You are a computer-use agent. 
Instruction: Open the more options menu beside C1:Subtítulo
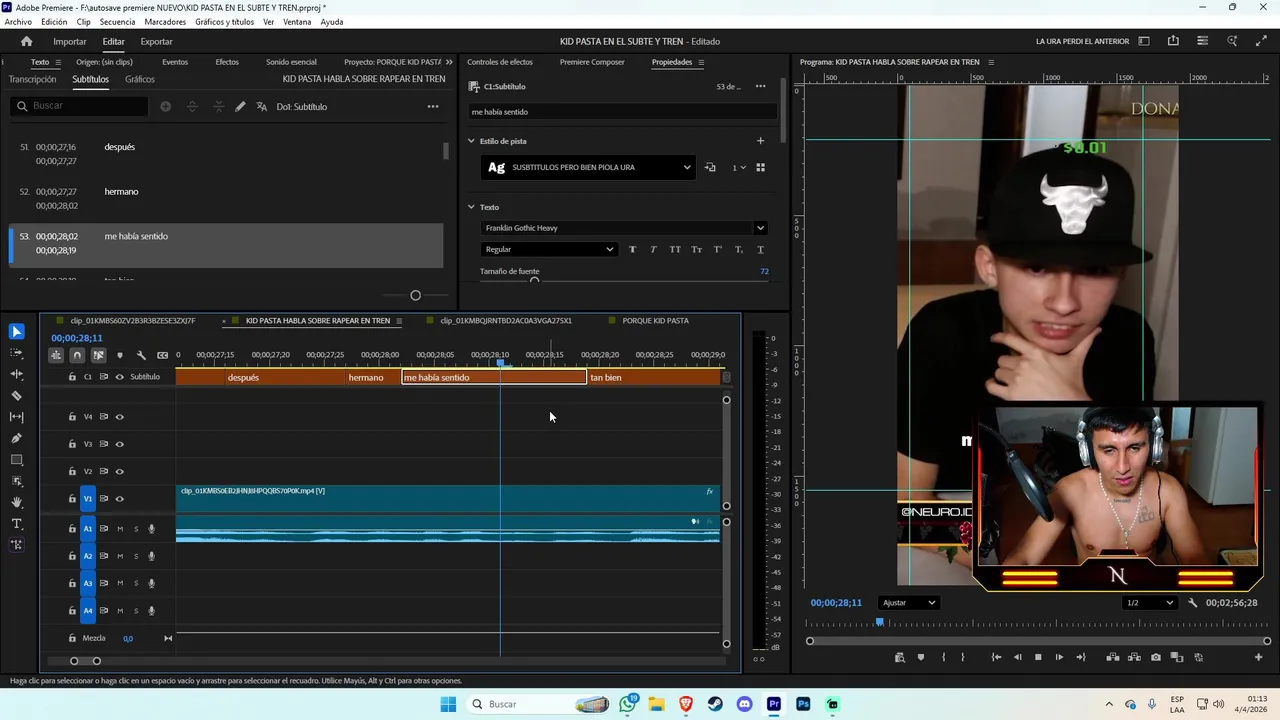pos(760,86)
